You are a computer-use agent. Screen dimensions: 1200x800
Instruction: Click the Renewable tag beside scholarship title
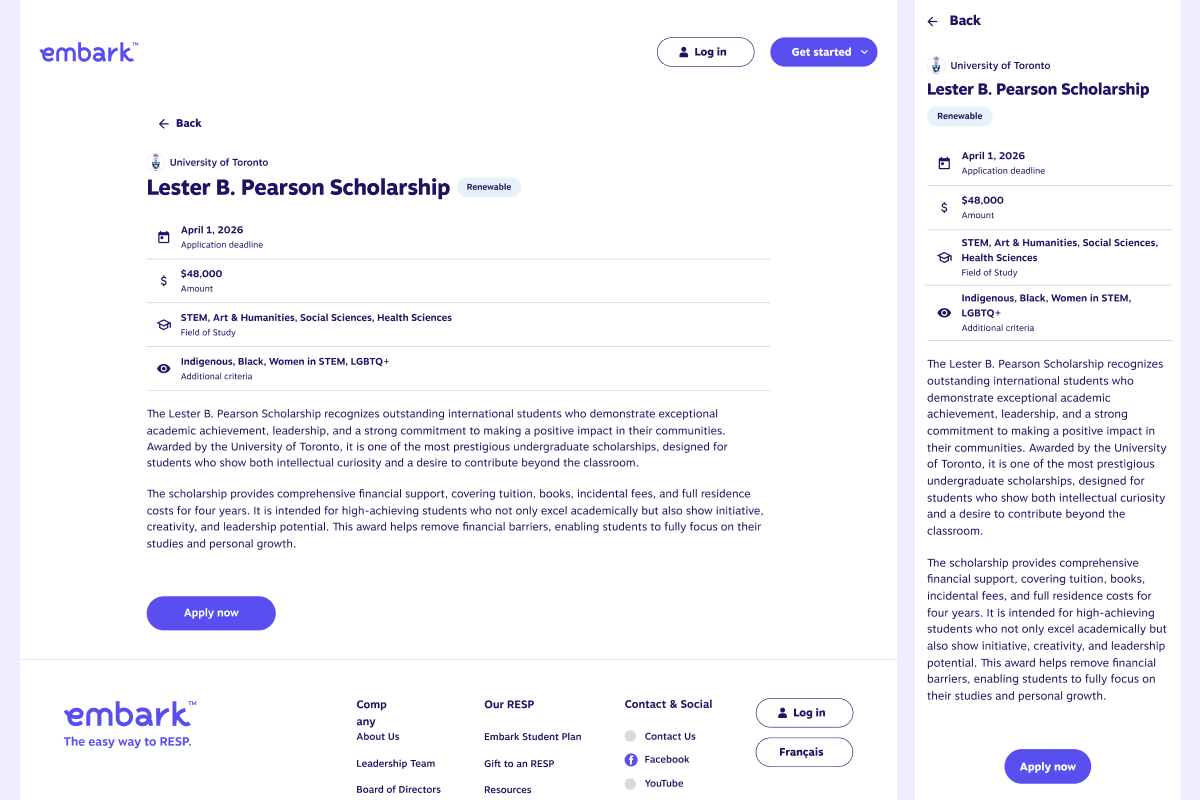pos(489,187)
